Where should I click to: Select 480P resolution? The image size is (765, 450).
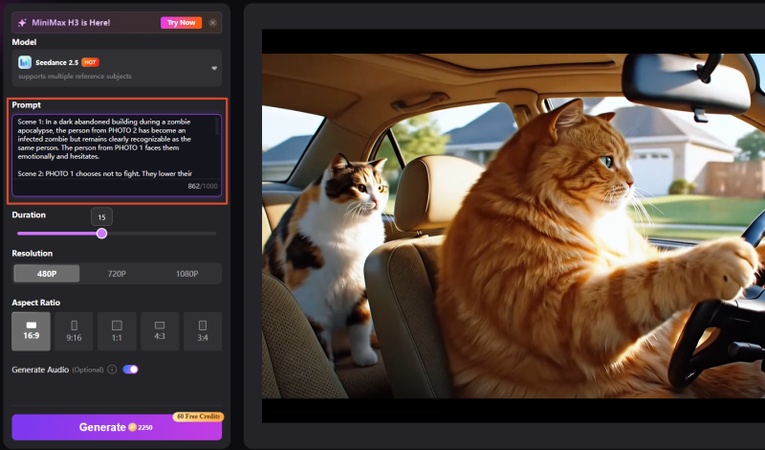(46, 274)
